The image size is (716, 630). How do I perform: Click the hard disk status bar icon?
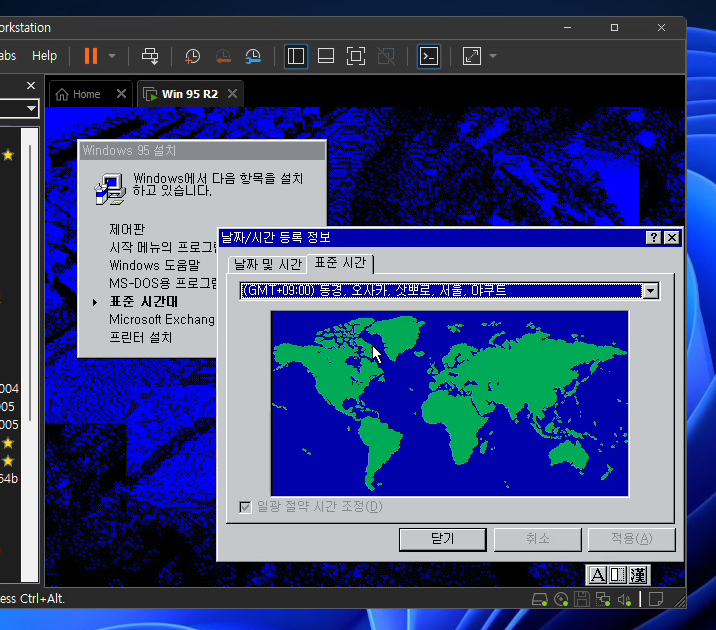point(540,599)
